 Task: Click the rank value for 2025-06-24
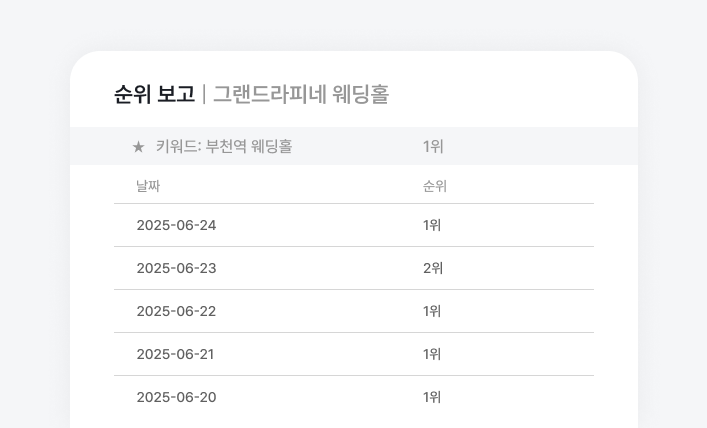click(432, 225)
